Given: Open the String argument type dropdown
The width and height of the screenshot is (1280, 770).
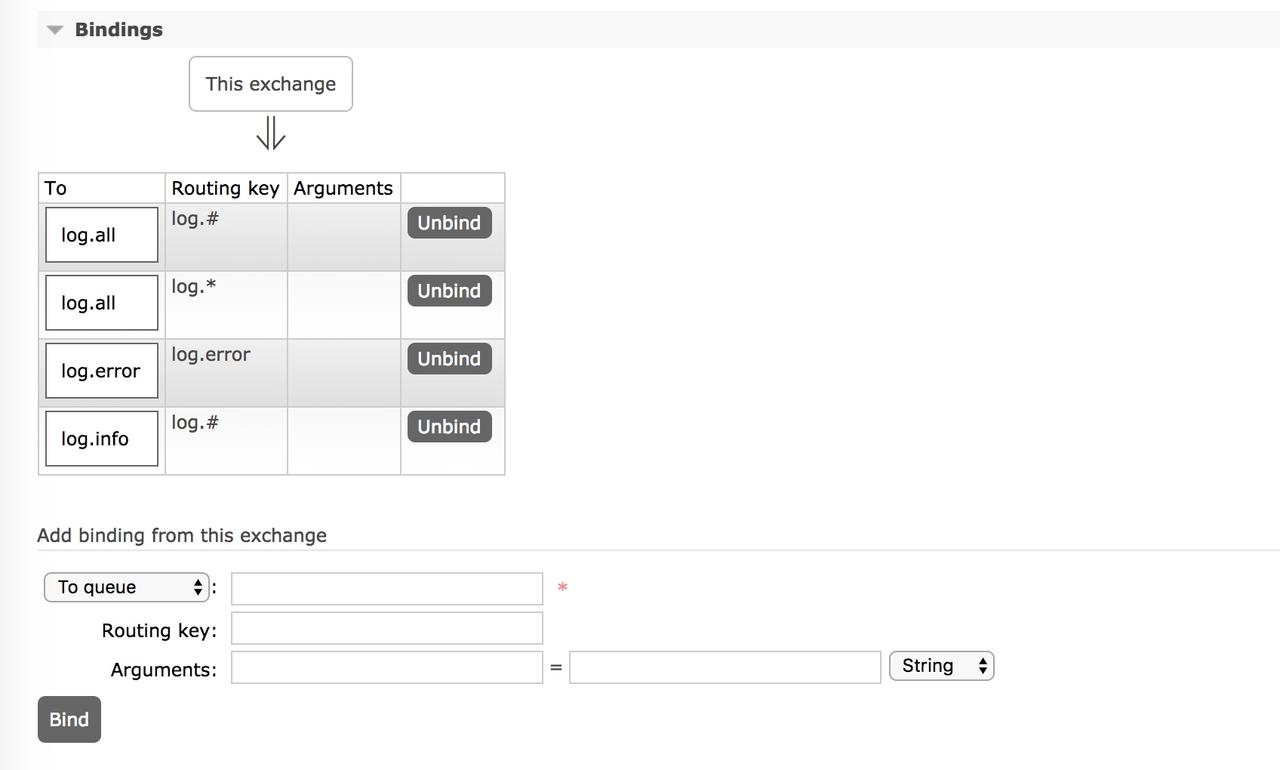Looking at the screenshot, I should pos(941,666).
